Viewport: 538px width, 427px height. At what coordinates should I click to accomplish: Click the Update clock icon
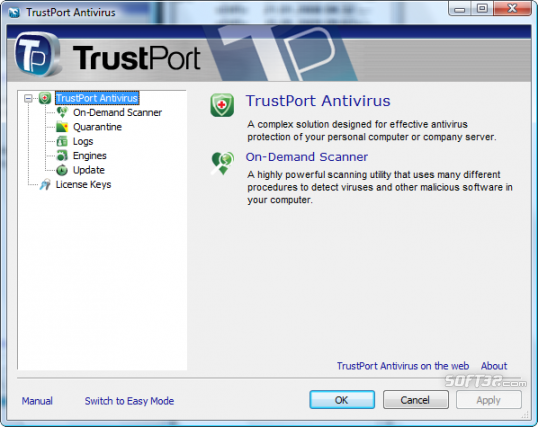(62, 170)
